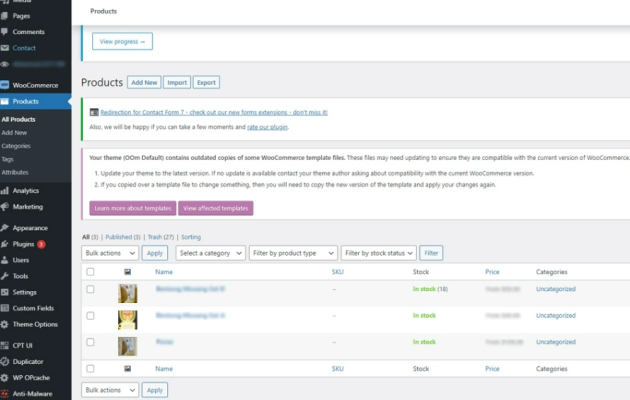Open Attributes submenu item

pyautogui.click(x=15, y=172)
